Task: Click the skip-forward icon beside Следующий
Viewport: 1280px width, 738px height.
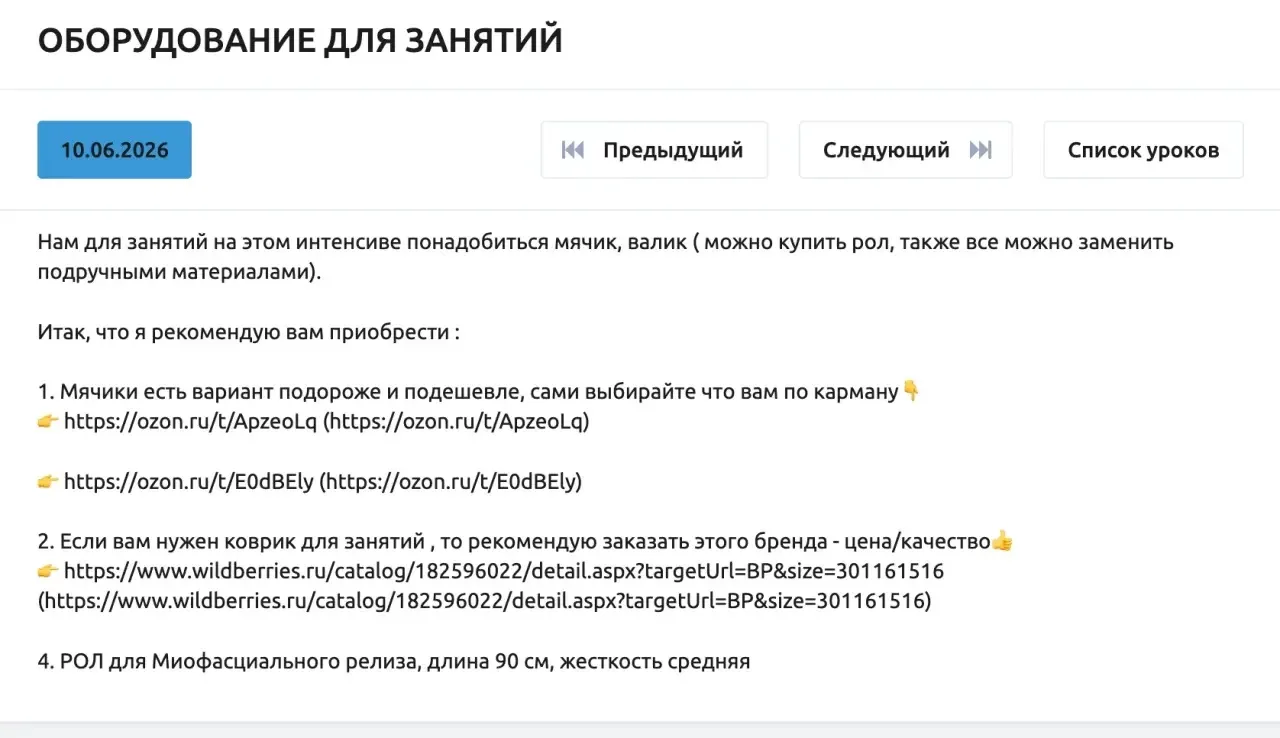Action: point(980,150)
